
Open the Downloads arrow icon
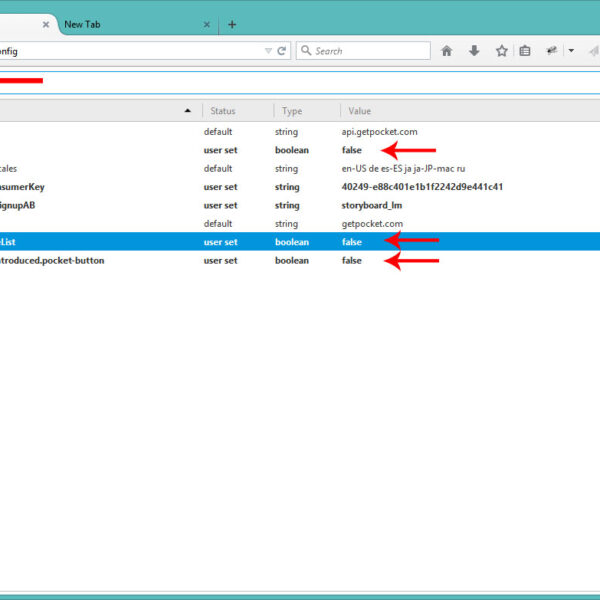(473, 51)
